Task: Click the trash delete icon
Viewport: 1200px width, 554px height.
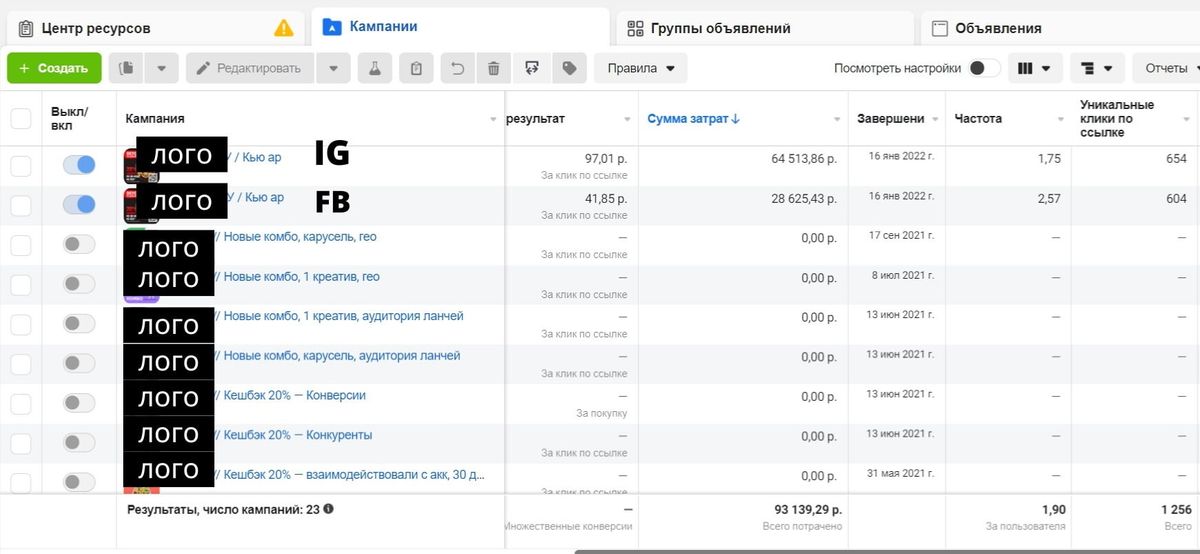Action: tap(493, 68)
